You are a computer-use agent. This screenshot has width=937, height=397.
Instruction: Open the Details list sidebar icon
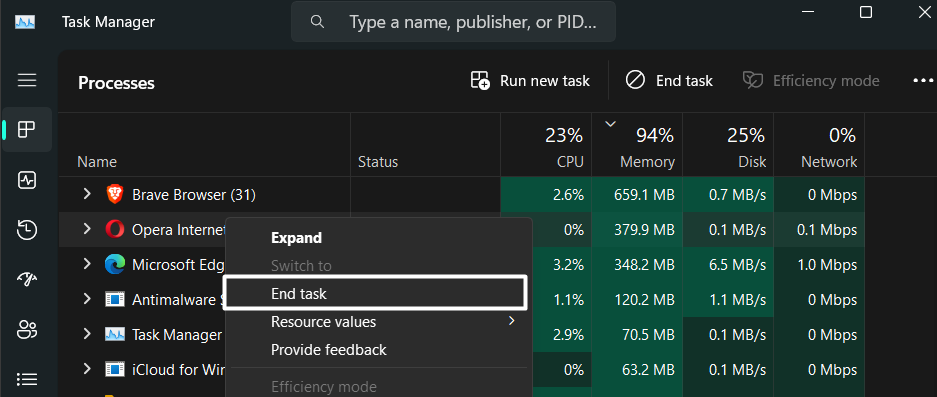[27, 379]
